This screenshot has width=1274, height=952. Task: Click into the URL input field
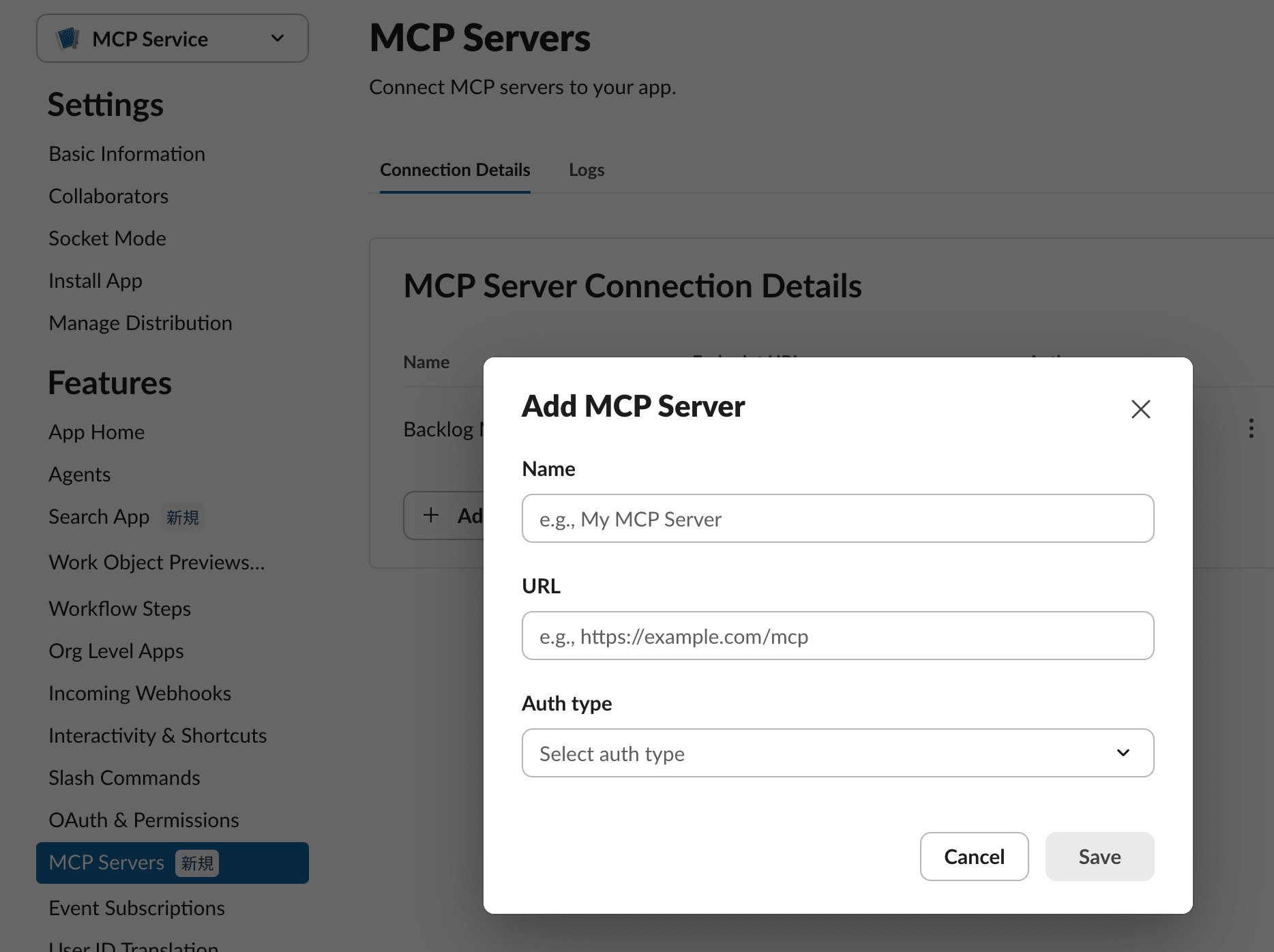[x=838, y=636]
